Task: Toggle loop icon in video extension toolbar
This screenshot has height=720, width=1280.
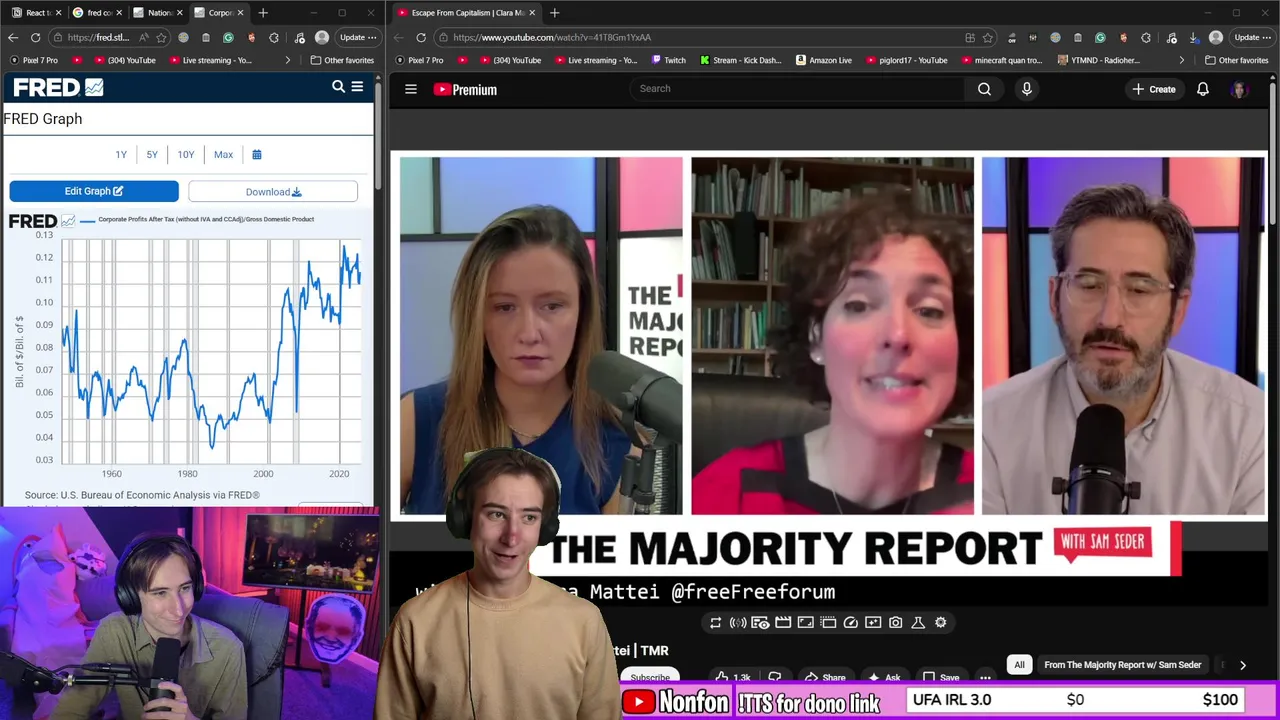Action: pos(715,623)
